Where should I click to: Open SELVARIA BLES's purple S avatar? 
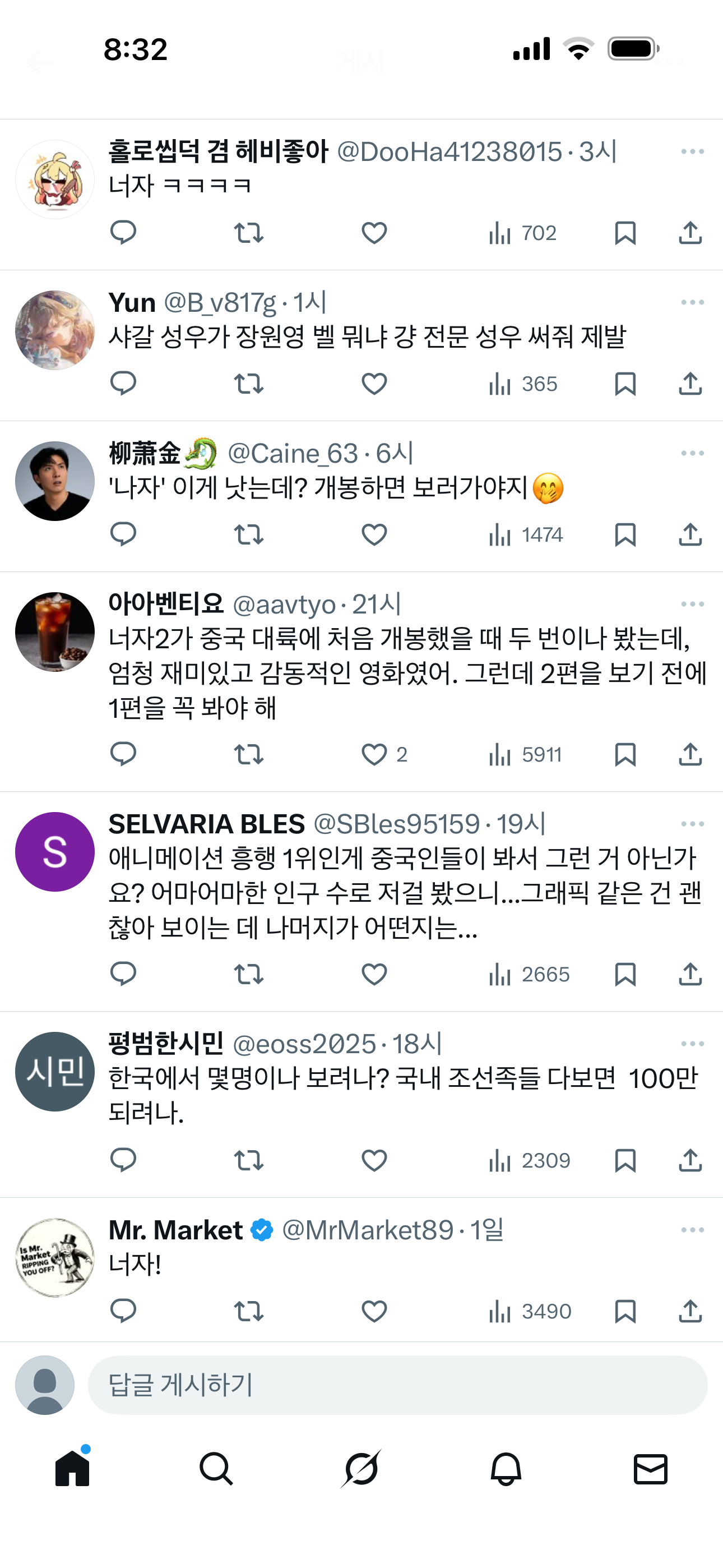(x=55, y=851)
